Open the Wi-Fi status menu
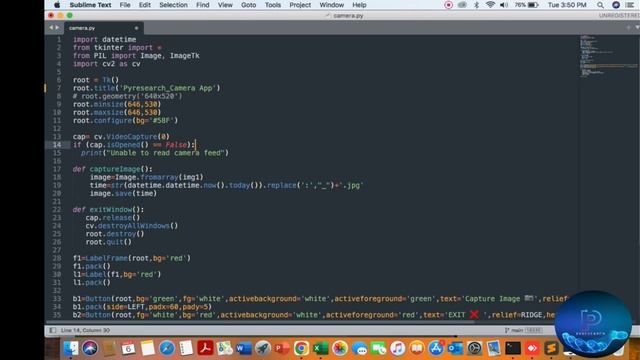640x360 pixels. (490, 5)
